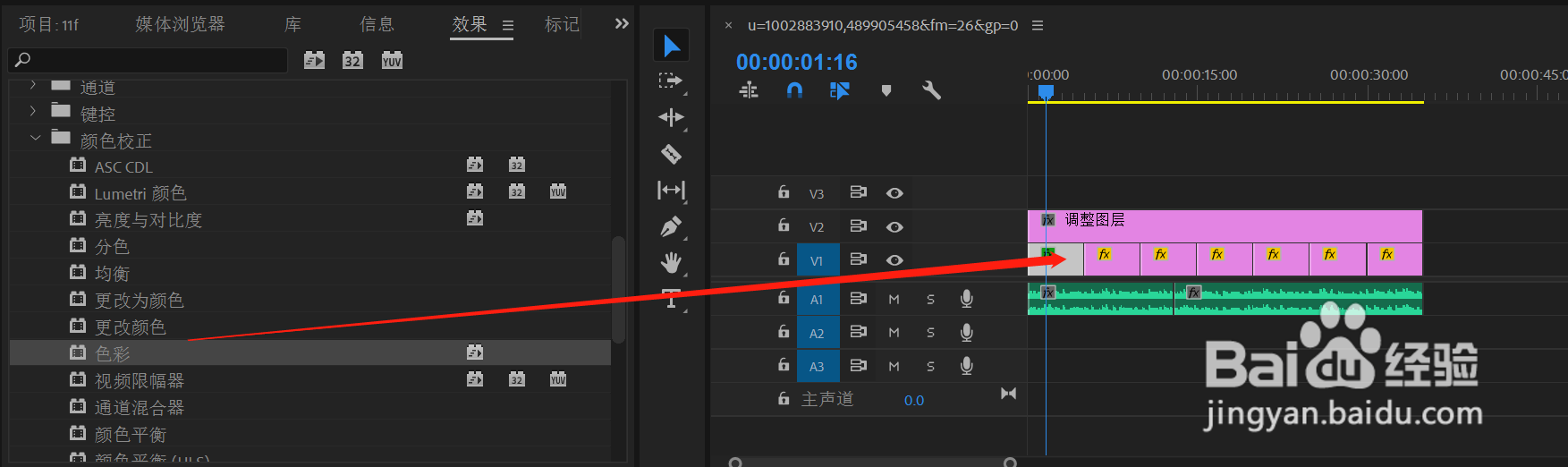Target the V1 video track
This screenshot has height=467, width=1568.
pos(818,260)
